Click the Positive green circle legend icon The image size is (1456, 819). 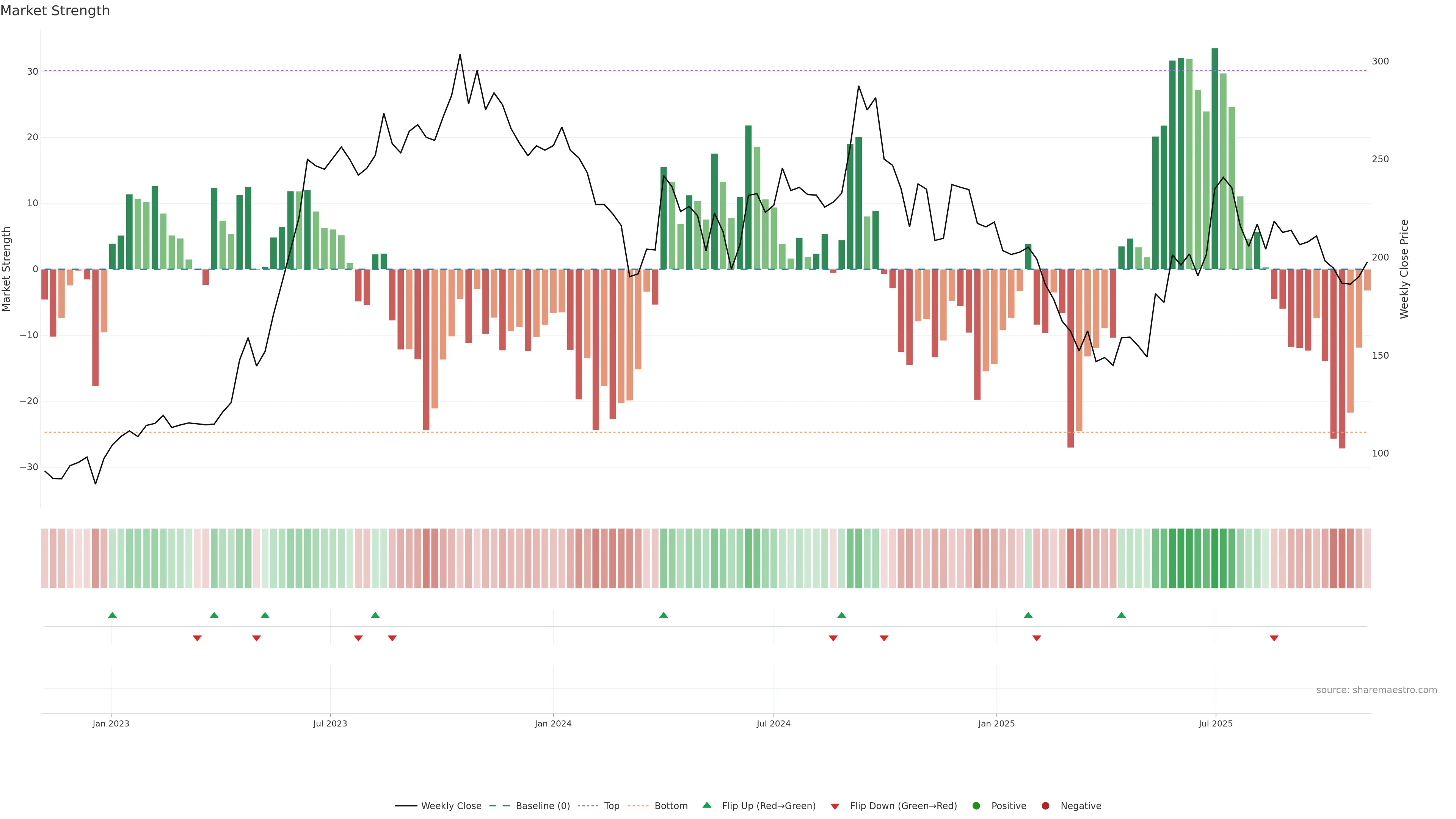click(976, 806)
